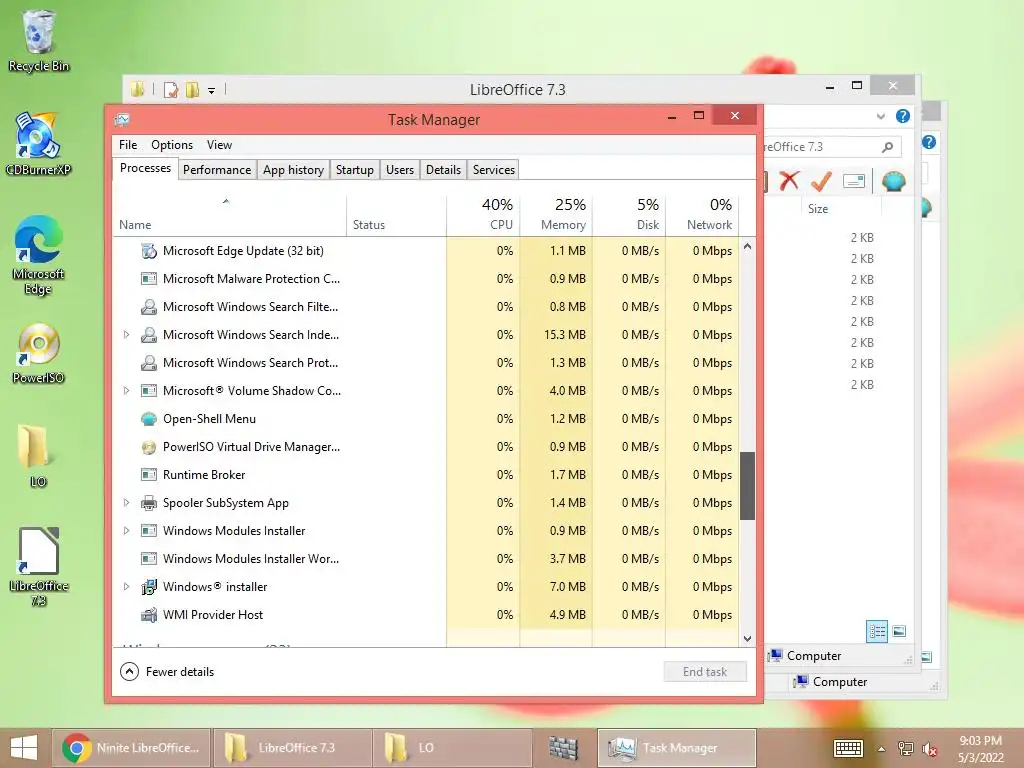
Task: Expand Windows Modules Installer process
Action: tap(126, 531)
